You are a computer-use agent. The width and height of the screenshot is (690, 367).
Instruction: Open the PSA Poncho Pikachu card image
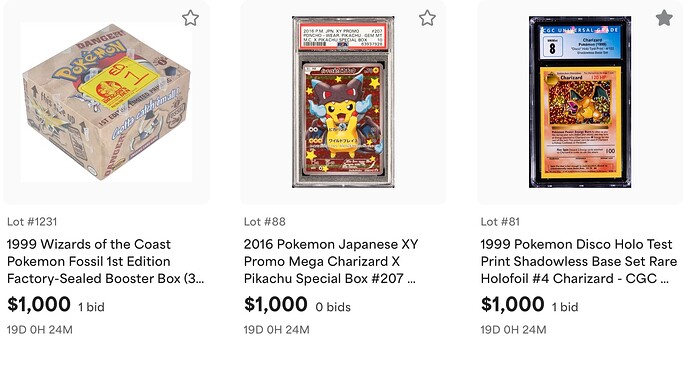(343, 102)
